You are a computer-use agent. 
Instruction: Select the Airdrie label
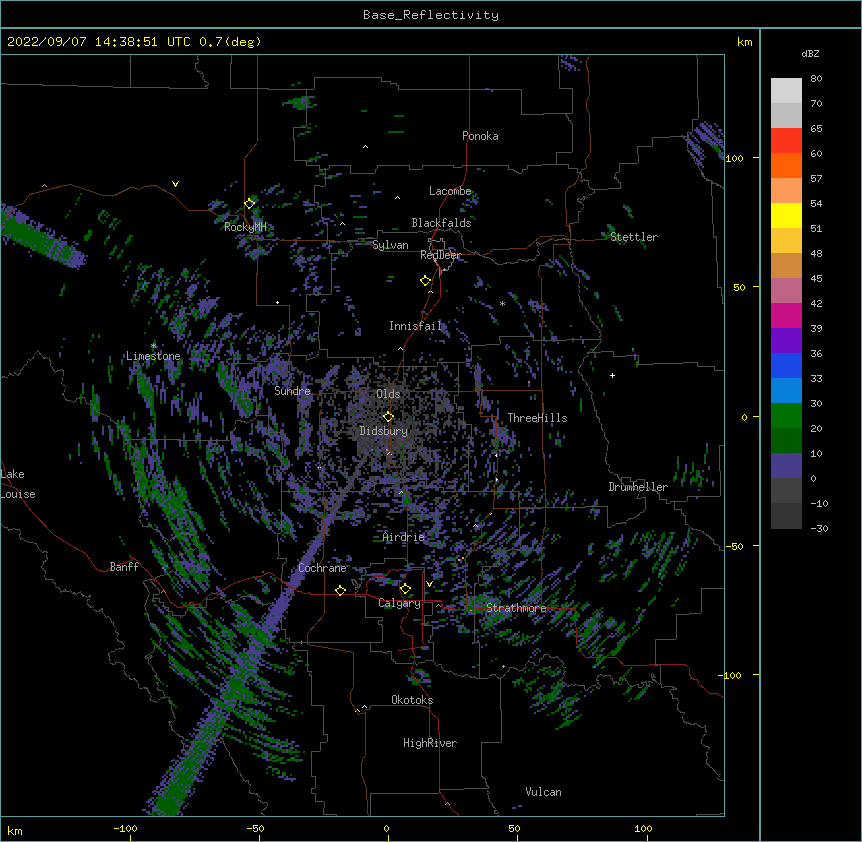coord(403,537)
